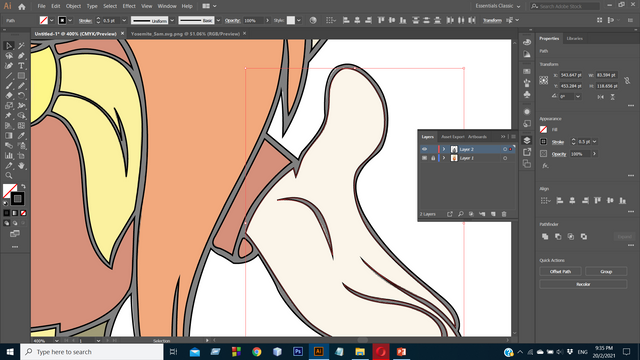This screenshot has width=640, height=360.
Task: Click target circle for Layer 2
Action: pos(505,149)
